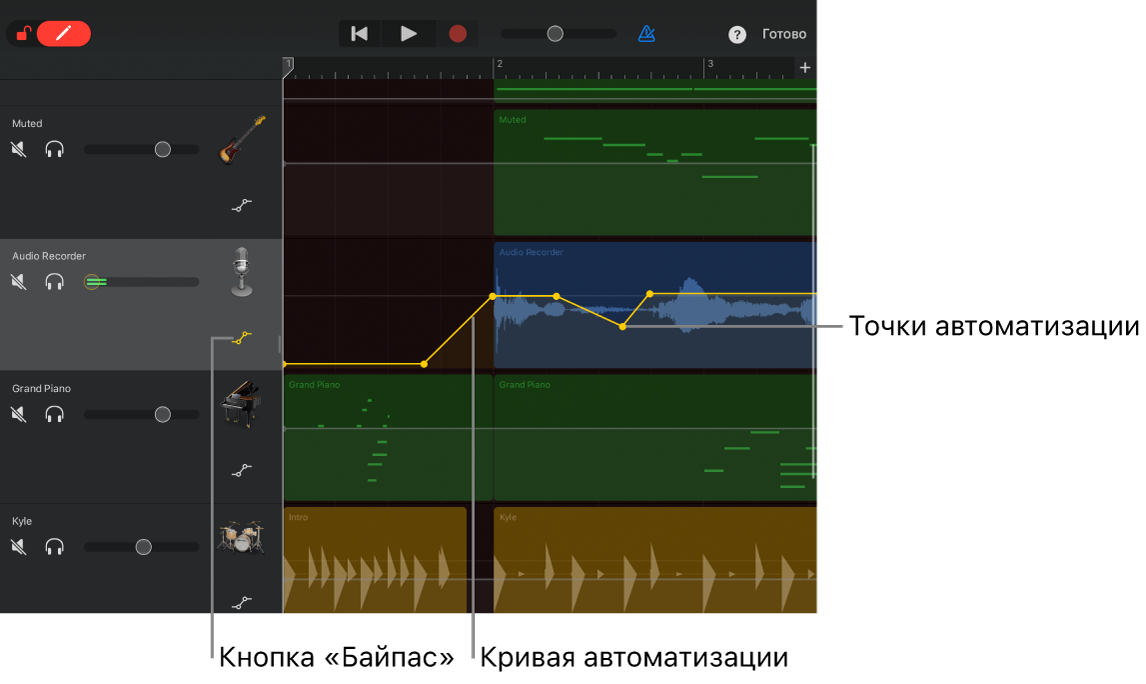This screenshot has width=1146, height=684.
Task: Toggle bypass automation on Grand Piano
Action: 242,470
